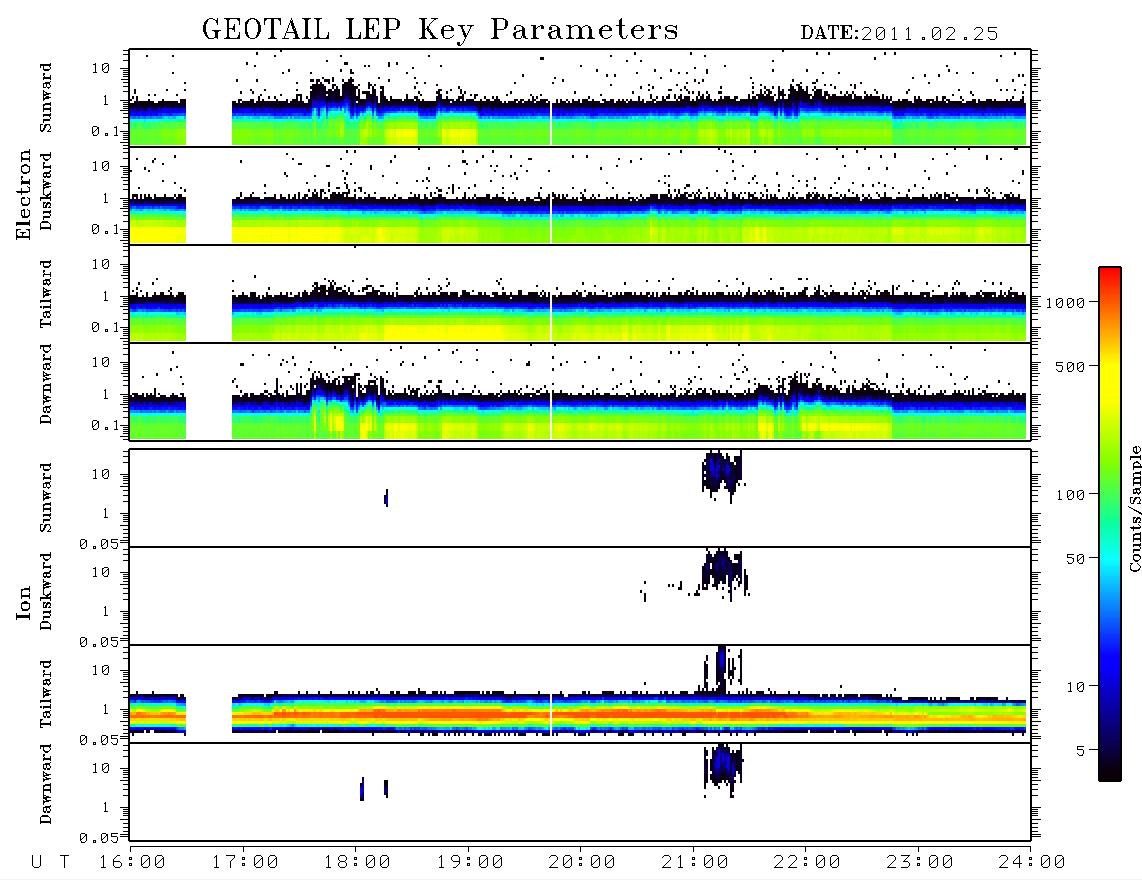Click the 19:00 time tick label

[470, 862]
